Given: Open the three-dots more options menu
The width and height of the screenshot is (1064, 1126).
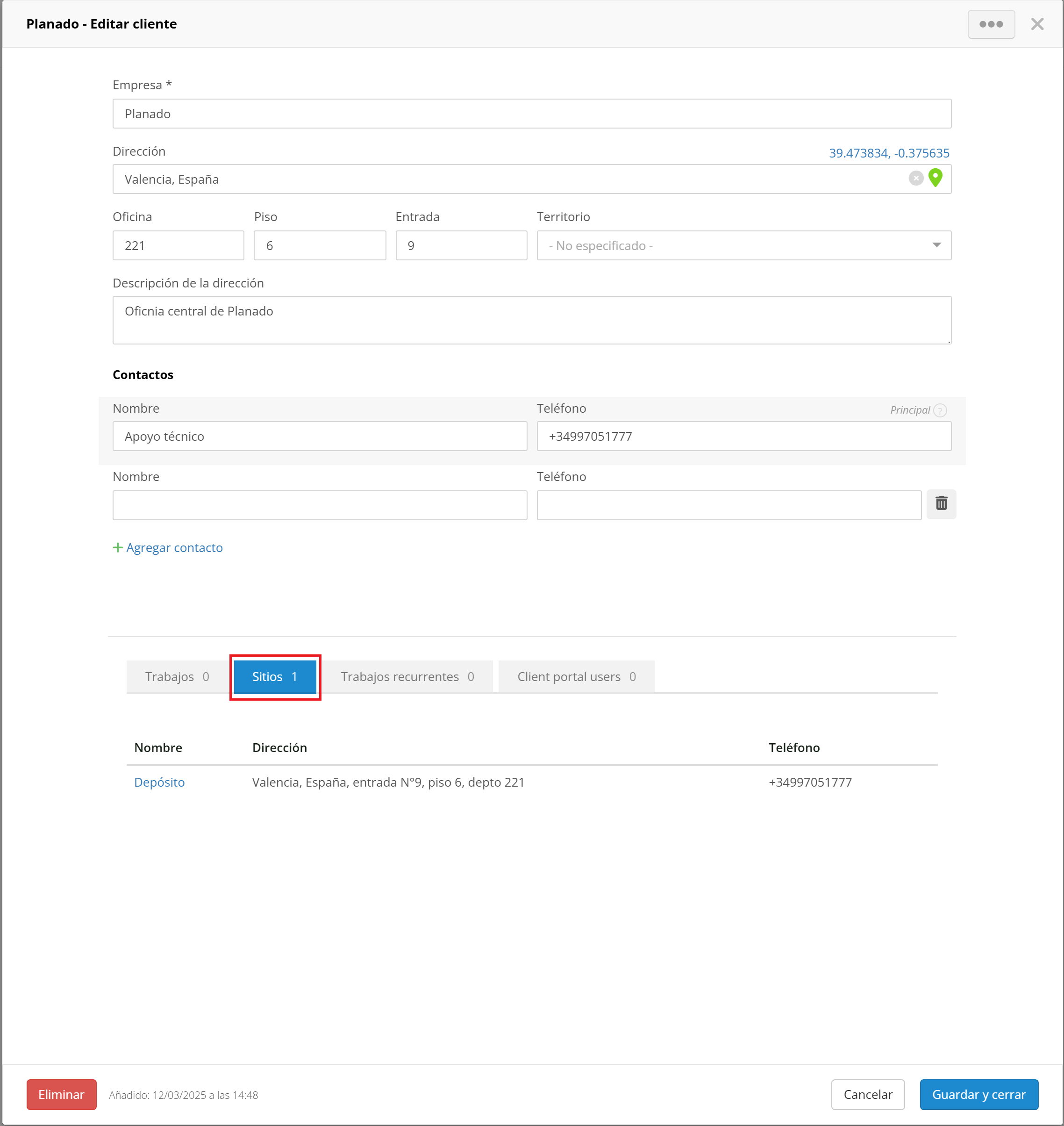Looking at the screenshot, I should click(x=990, y=24).
